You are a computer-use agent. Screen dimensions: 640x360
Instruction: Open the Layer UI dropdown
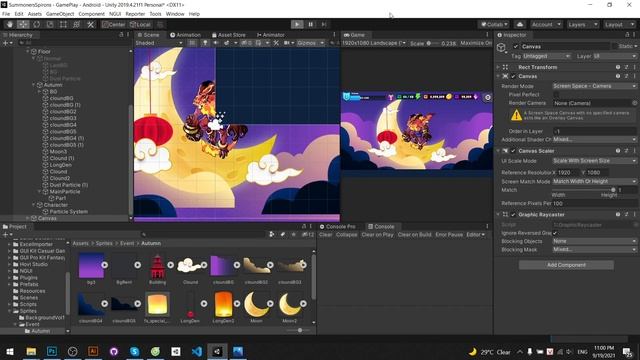tap(614, 56)
